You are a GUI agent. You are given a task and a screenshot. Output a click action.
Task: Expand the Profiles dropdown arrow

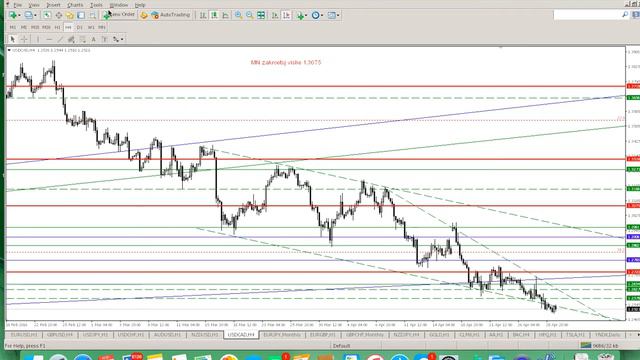click(35, 16)
